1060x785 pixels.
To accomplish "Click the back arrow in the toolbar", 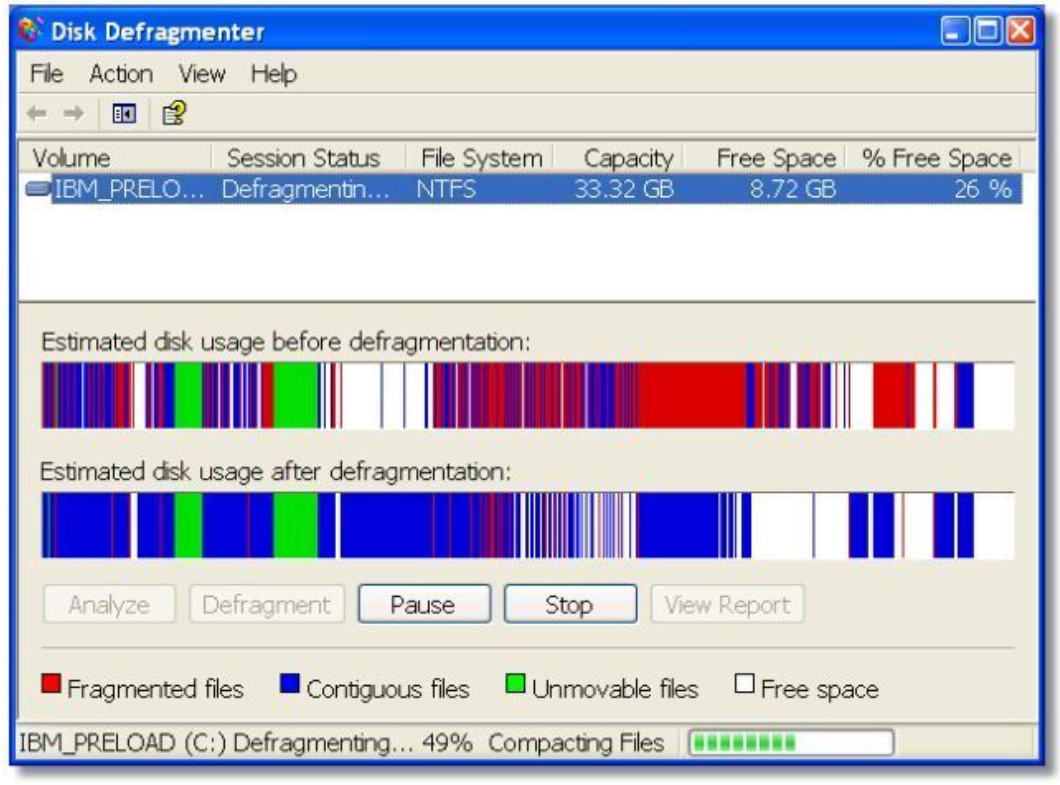I will click(x=37, y=114).
